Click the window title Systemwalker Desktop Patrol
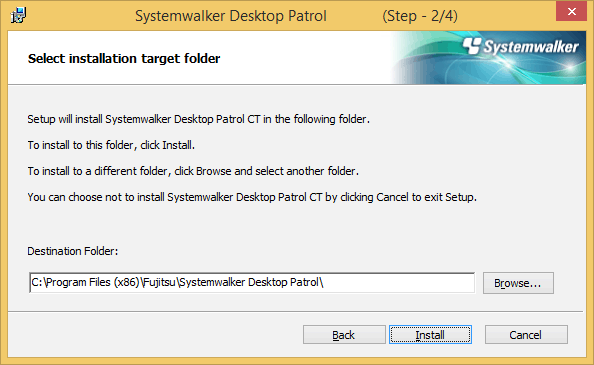This screenshot has height=365, width=594. point(231,16)
